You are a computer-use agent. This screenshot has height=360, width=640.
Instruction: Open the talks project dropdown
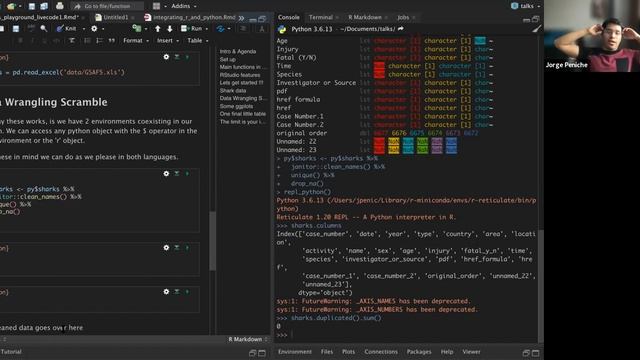(526, 6)
